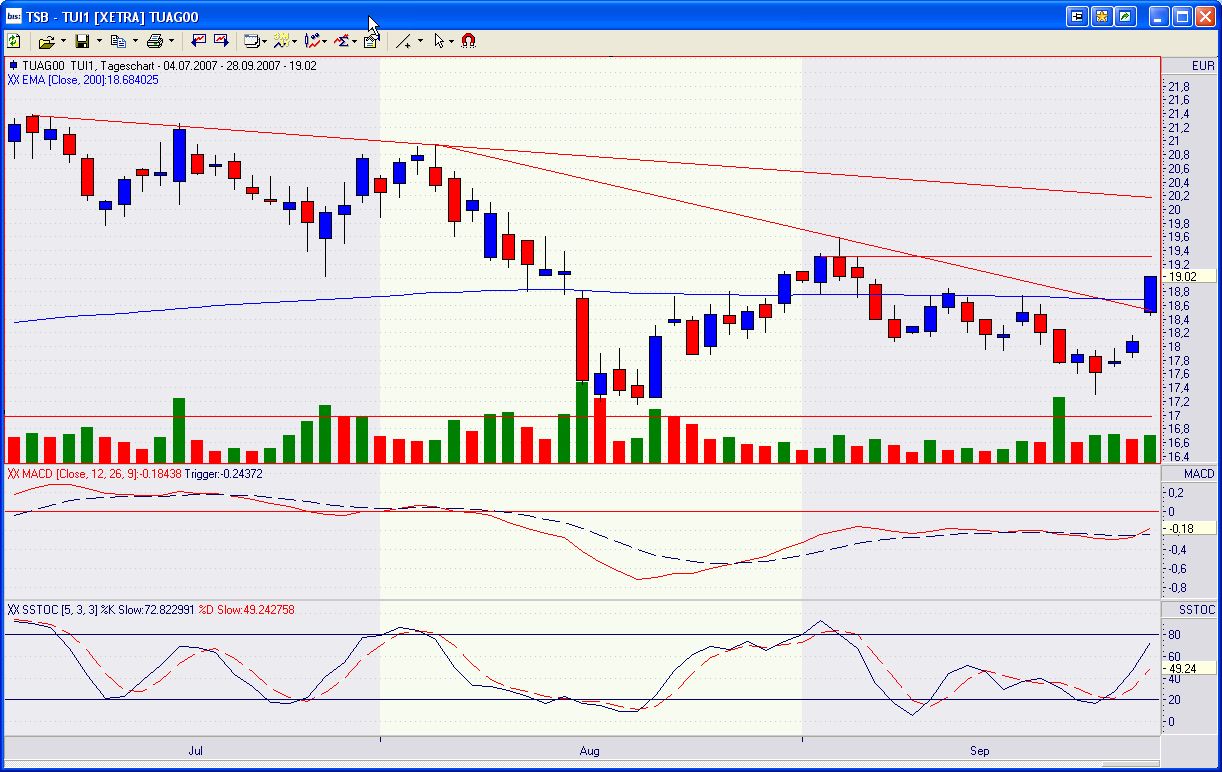The width and height of the screenshot is (1222, 772).
Task: Expand the open file dropdown arrow
Action: coord(63,41)
